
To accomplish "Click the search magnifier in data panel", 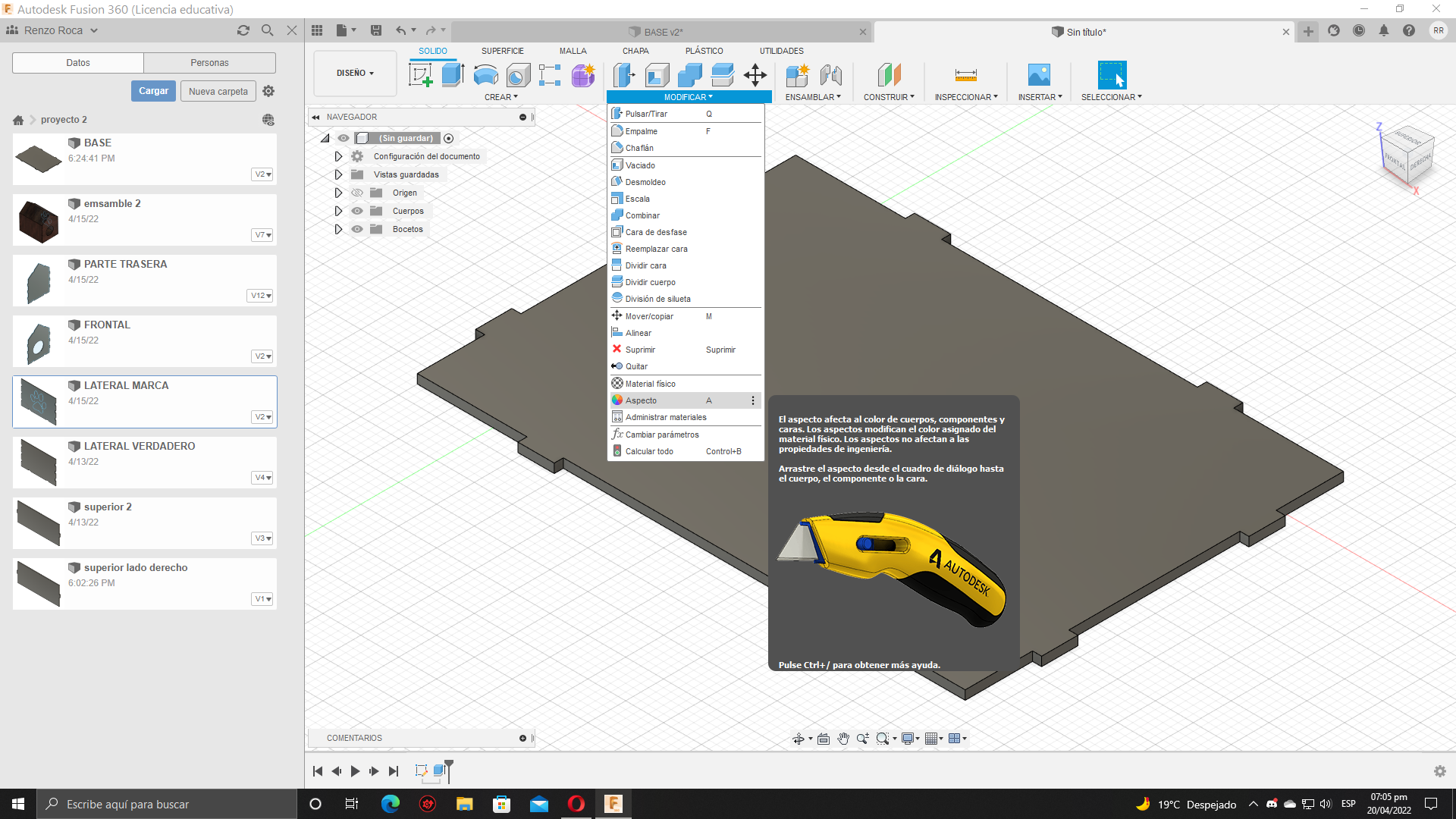I will 267,30.
